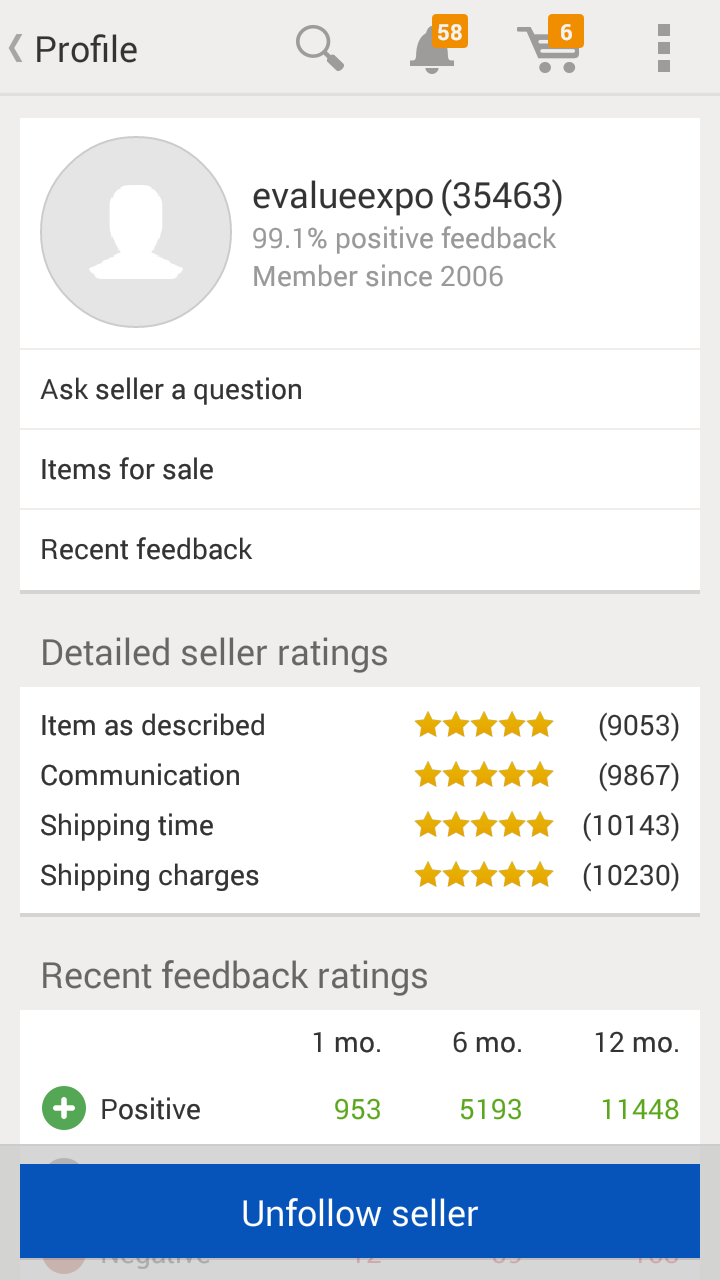Tap the search magnifier icon
The image size is (720, 1280).
point(320,48)
